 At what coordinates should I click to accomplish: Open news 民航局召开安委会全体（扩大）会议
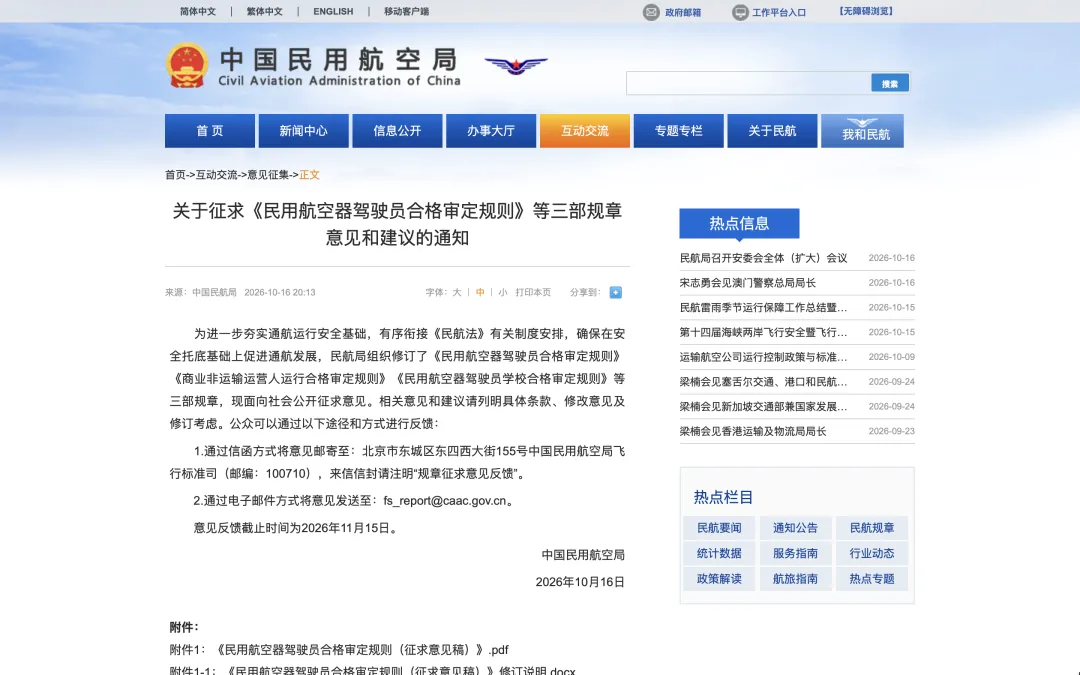coord(763,258)
